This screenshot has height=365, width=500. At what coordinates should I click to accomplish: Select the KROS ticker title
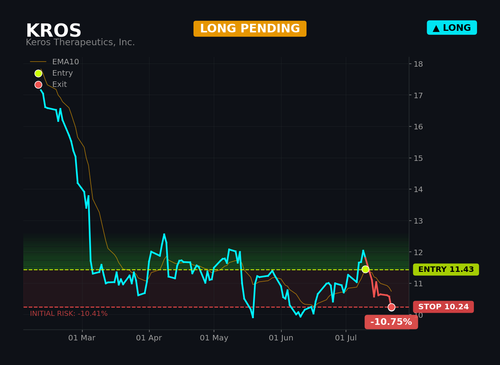click(54, 30)
